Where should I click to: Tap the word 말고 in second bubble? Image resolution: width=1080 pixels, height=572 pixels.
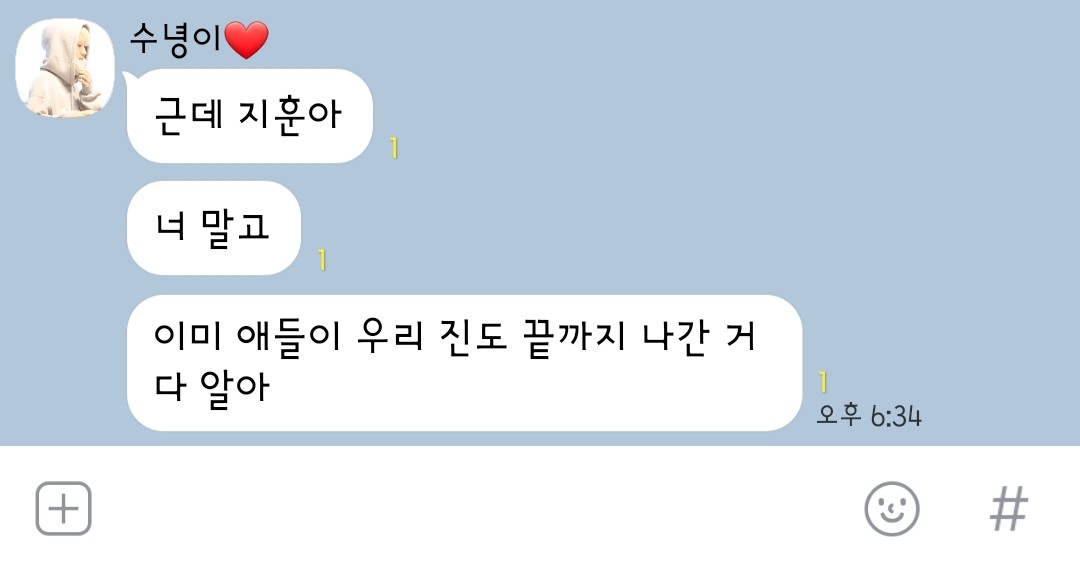coord(235,227)
